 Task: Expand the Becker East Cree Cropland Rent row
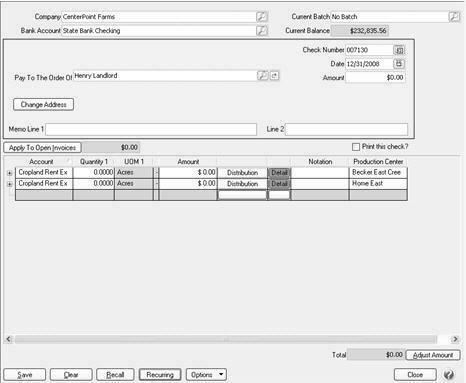coord(9,173)
